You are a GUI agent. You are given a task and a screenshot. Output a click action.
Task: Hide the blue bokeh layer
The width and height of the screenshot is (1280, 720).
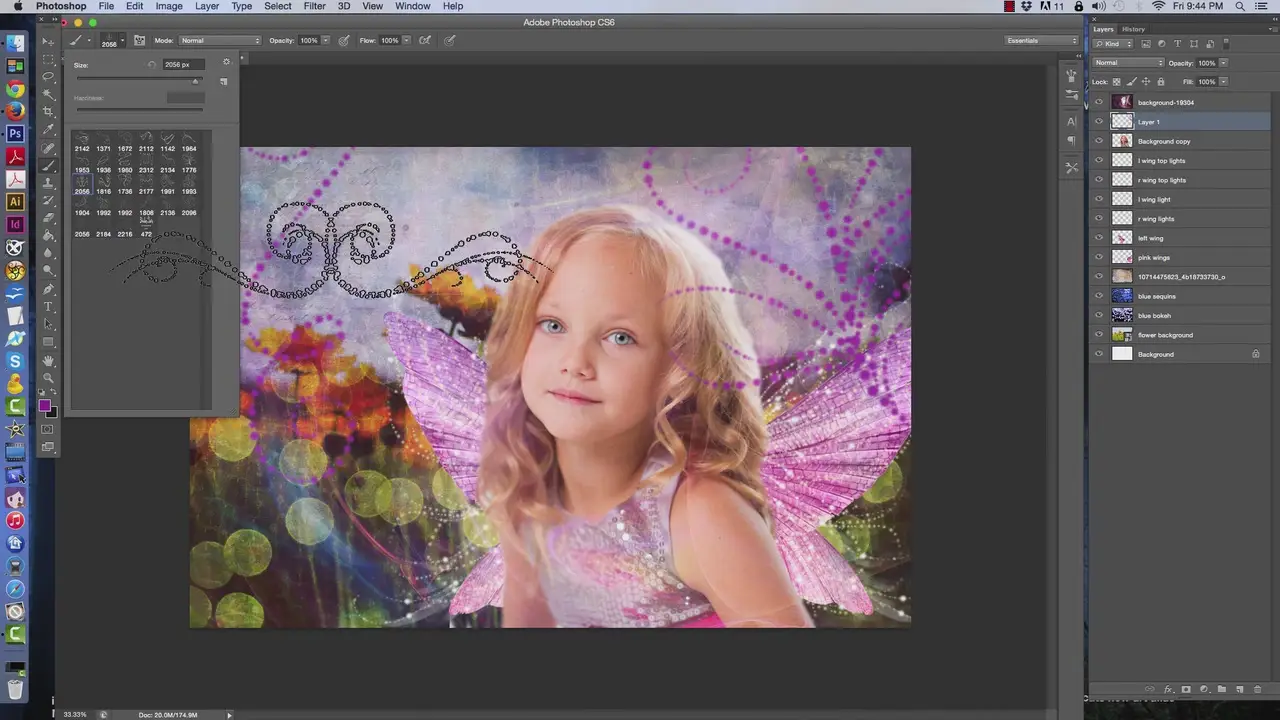coord(1099,315)
